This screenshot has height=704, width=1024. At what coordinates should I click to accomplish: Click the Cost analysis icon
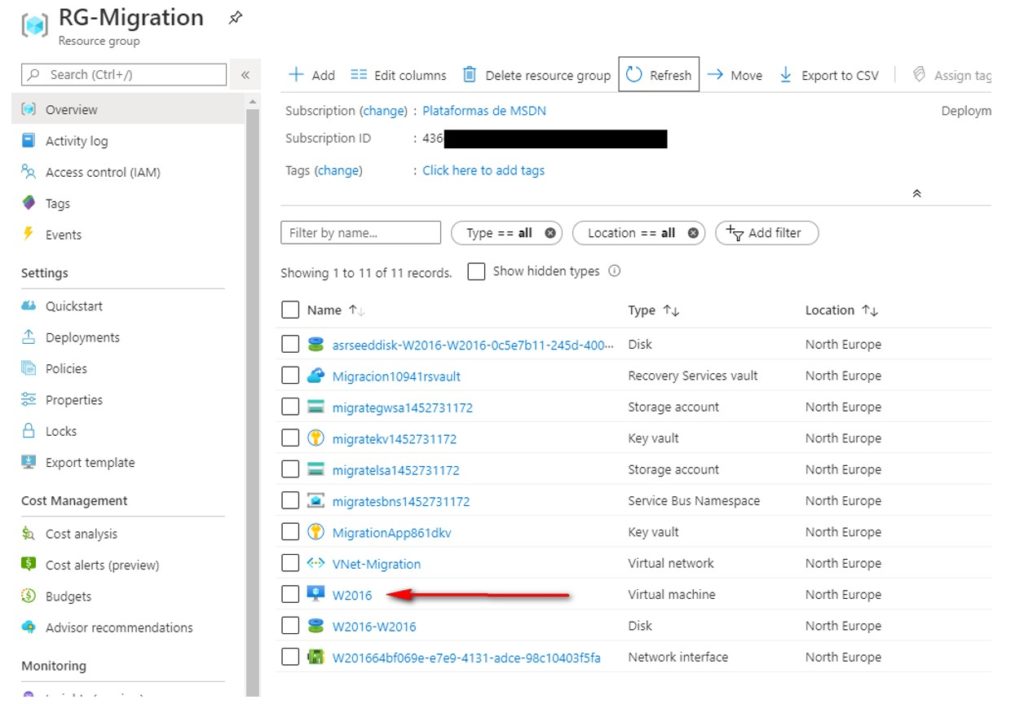[x=29, y=534]
